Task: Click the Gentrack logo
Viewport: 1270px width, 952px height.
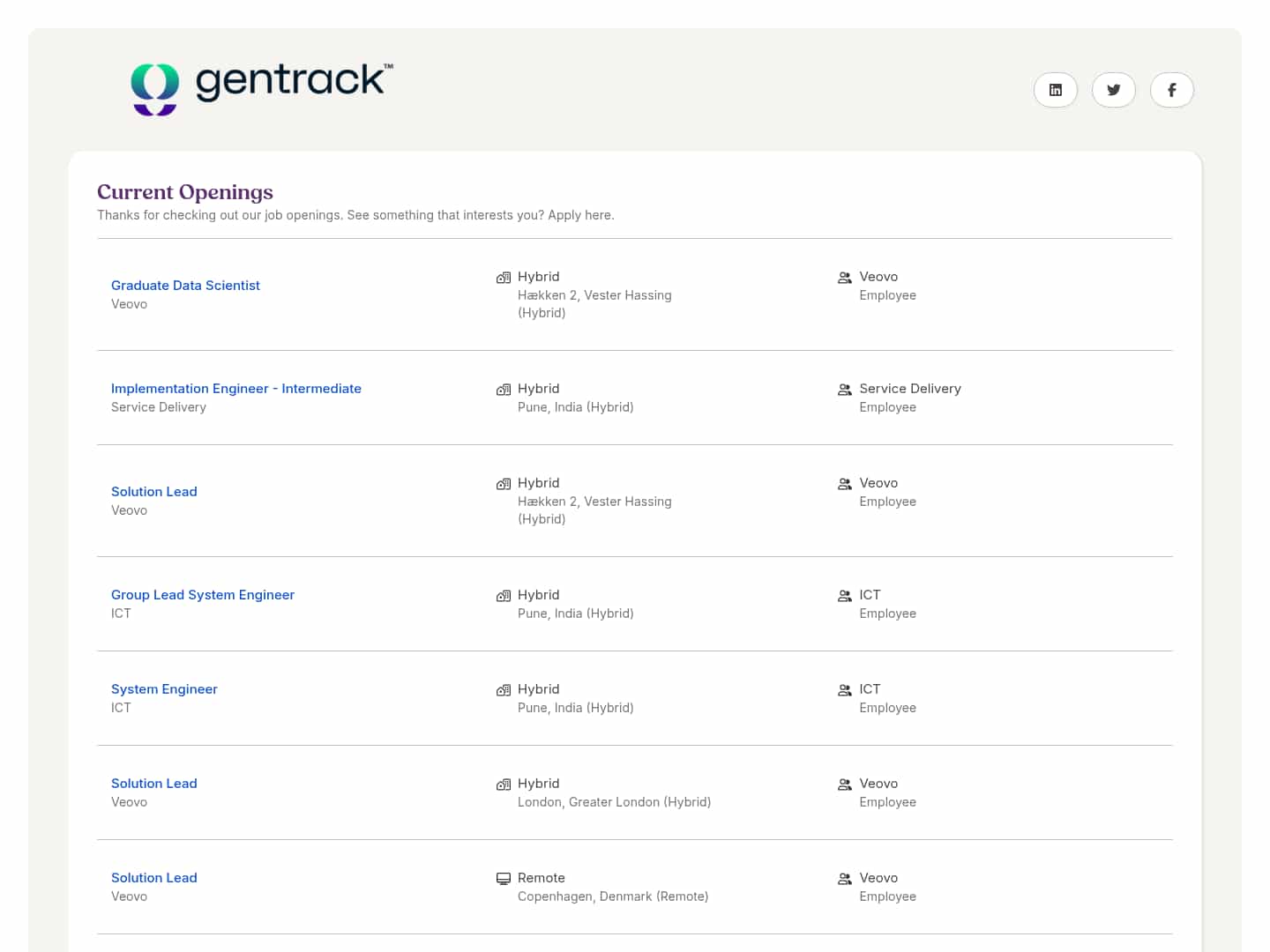Action: tap(262, 87)
